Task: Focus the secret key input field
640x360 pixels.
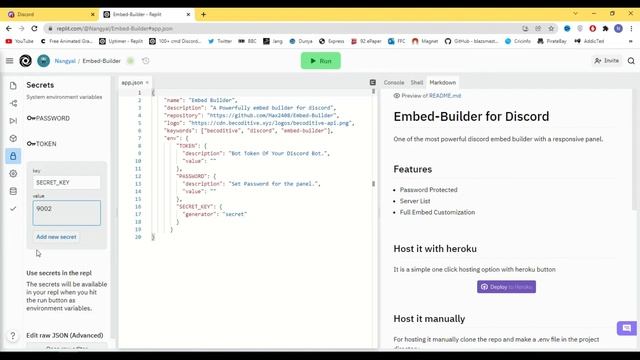Action: click(67, 182)
